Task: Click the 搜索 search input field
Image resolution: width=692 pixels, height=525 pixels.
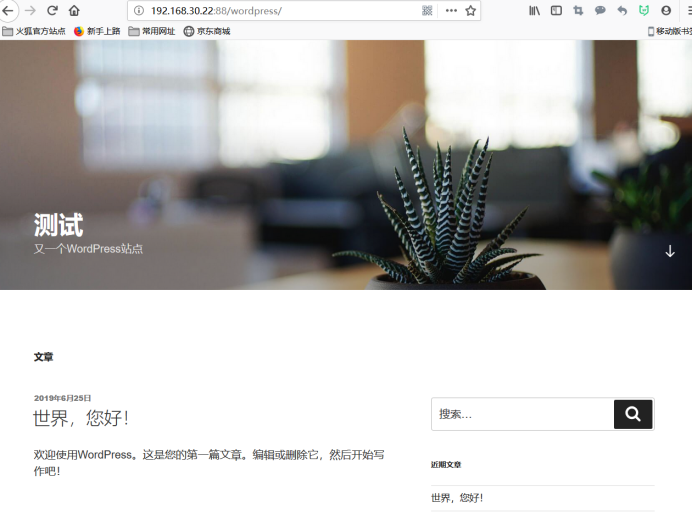Action: (523, 414)
